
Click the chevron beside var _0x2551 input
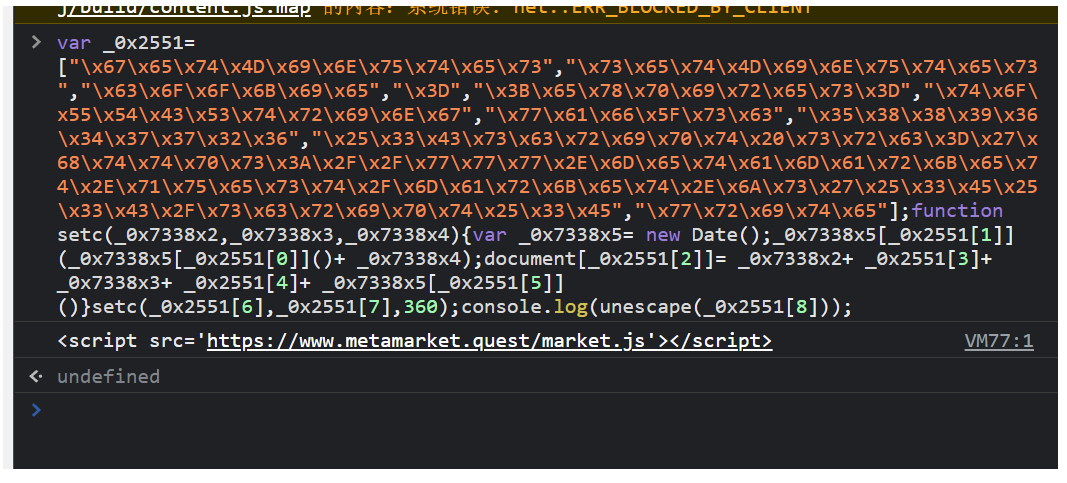pyautogui.click(x=36, y=42)
